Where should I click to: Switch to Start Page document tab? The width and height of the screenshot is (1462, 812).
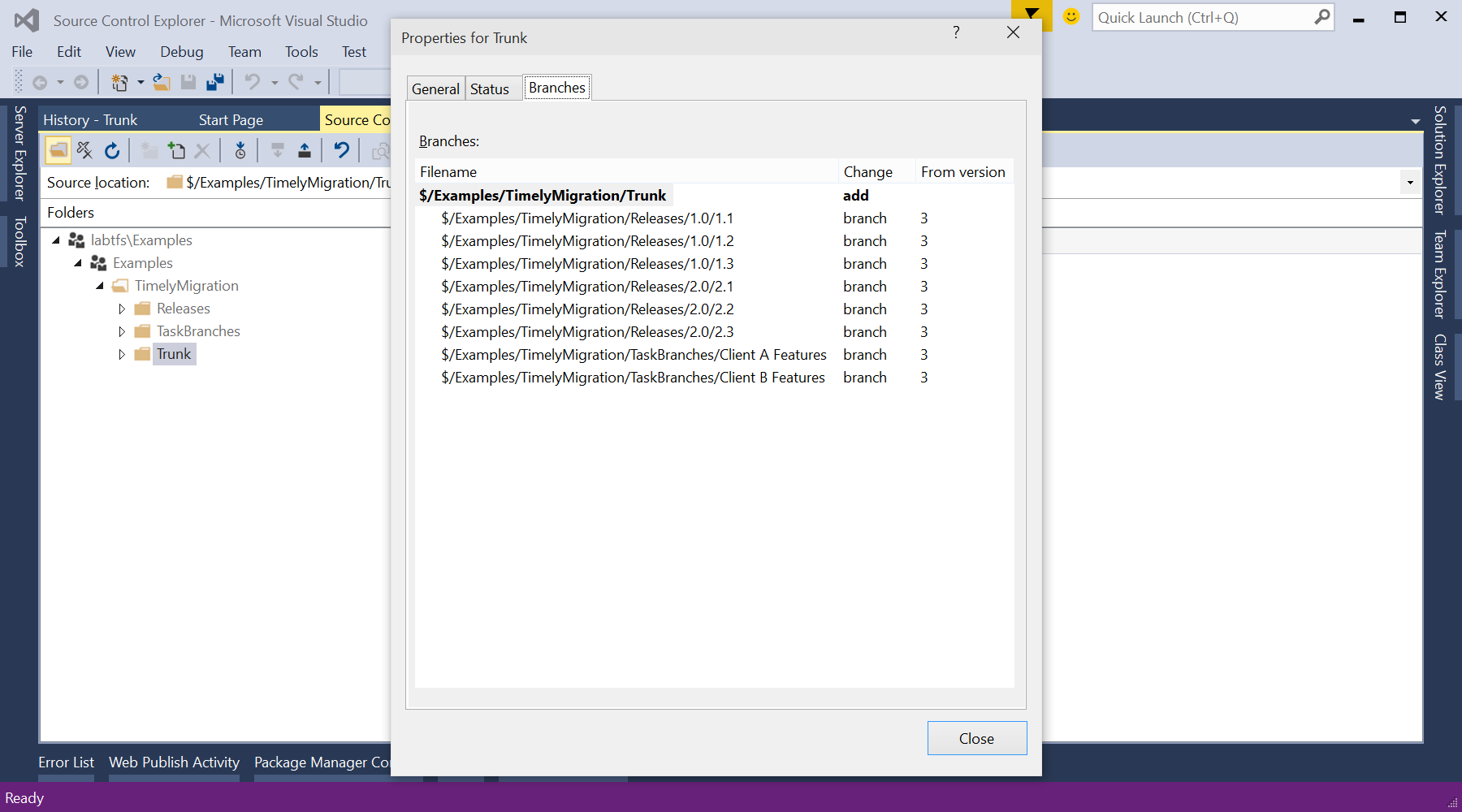231,120
